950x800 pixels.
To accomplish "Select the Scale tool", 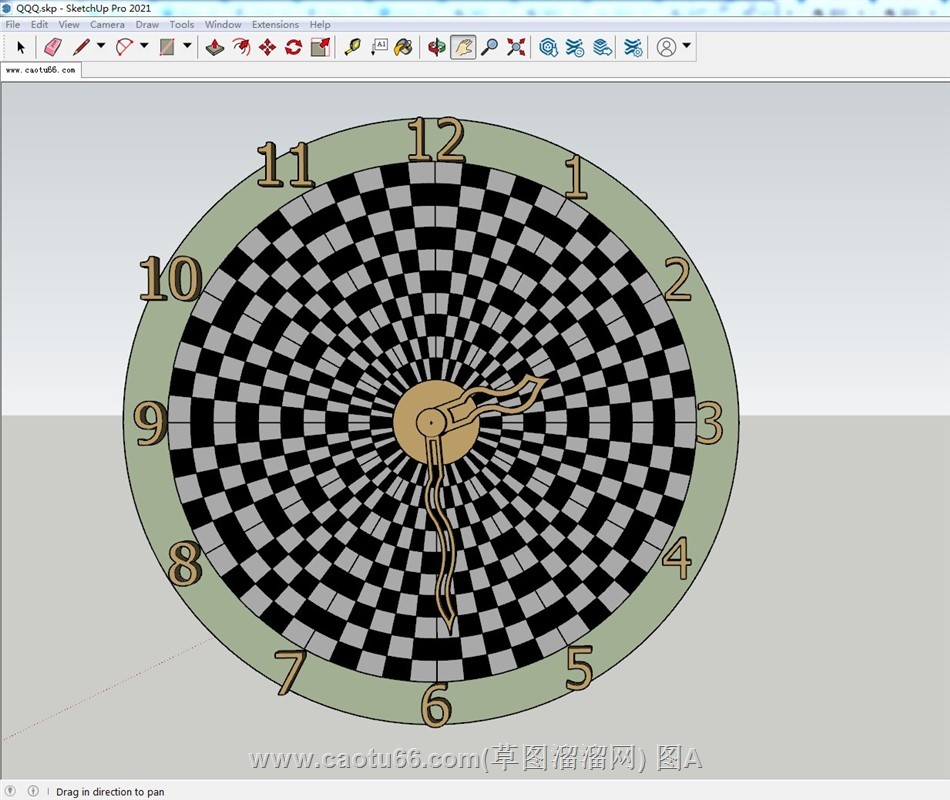I will [320, 47].
